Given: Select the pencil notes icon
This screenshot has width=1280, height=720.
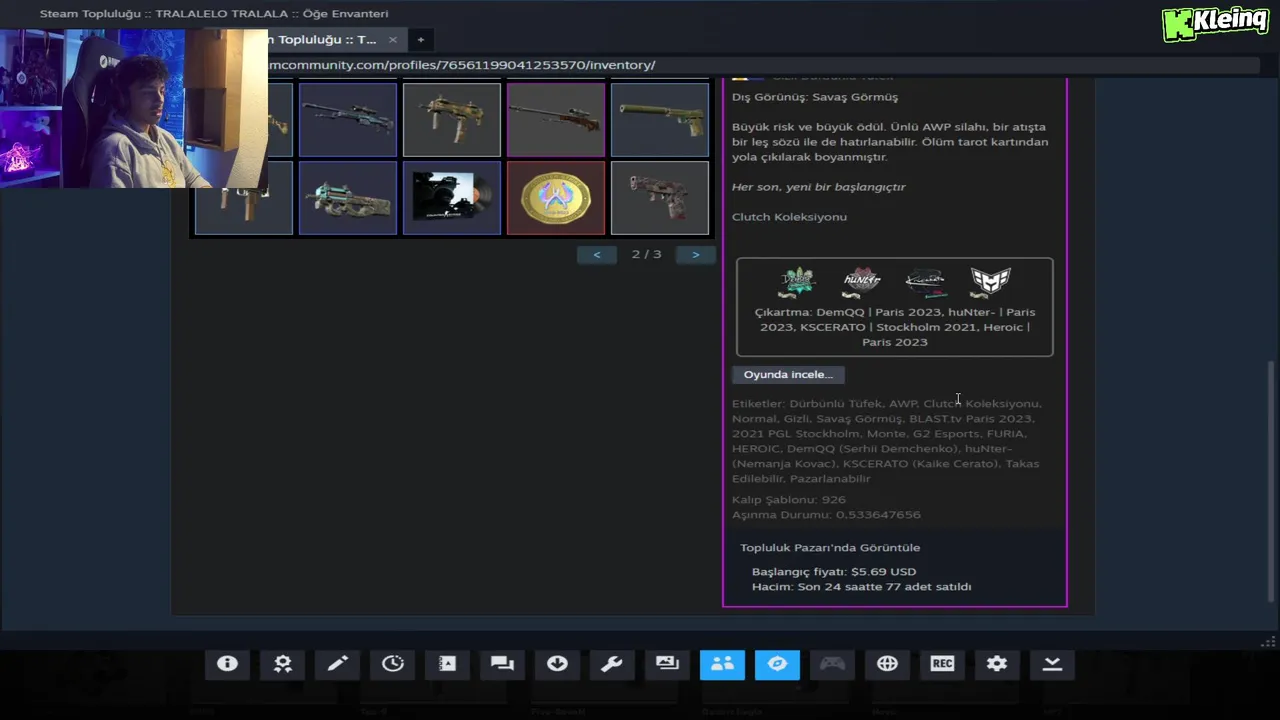Looking at the screenshot, I should tap(338, 664).
